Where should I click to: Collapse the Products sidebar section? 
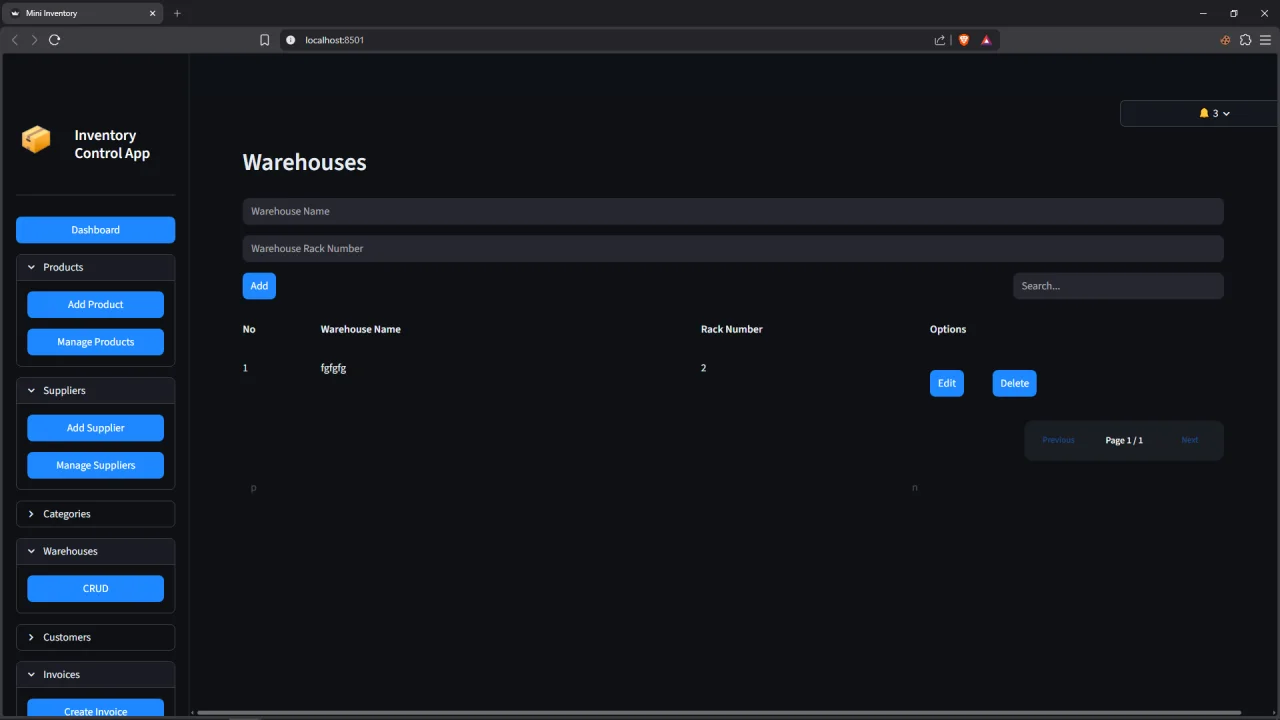95,267
